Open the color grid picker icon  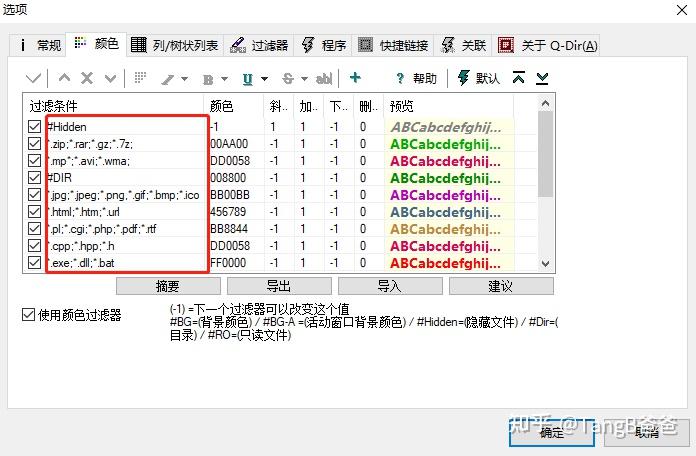[x=140, y=78]
